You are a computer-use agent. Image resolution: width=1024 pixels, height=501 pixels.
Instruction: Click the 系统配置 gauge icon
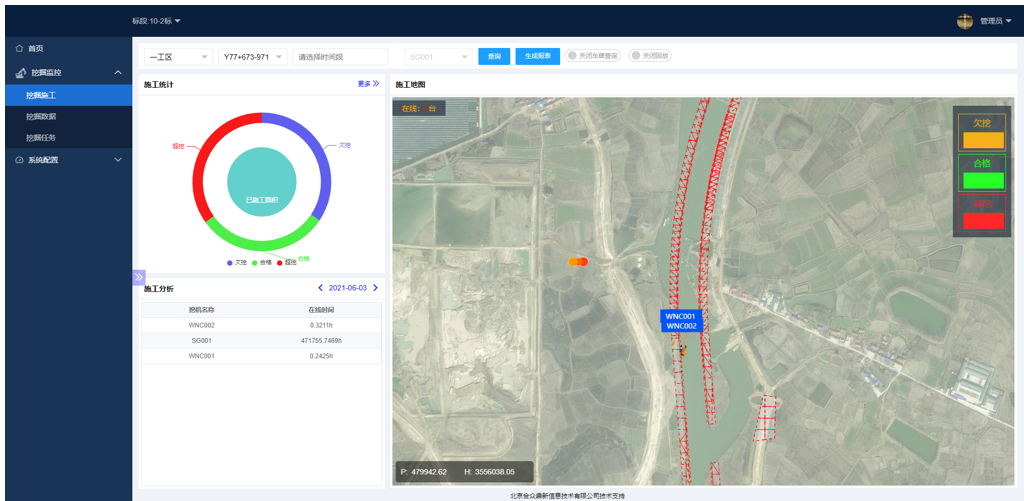(19, 160)
